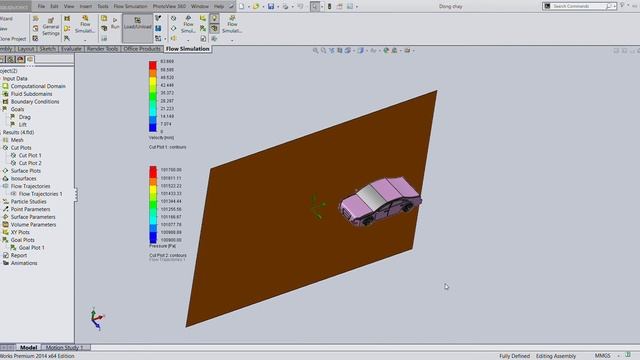Select Cut Plot 2 in tree
Screen dimensions: 640x360
pos(30,163)
